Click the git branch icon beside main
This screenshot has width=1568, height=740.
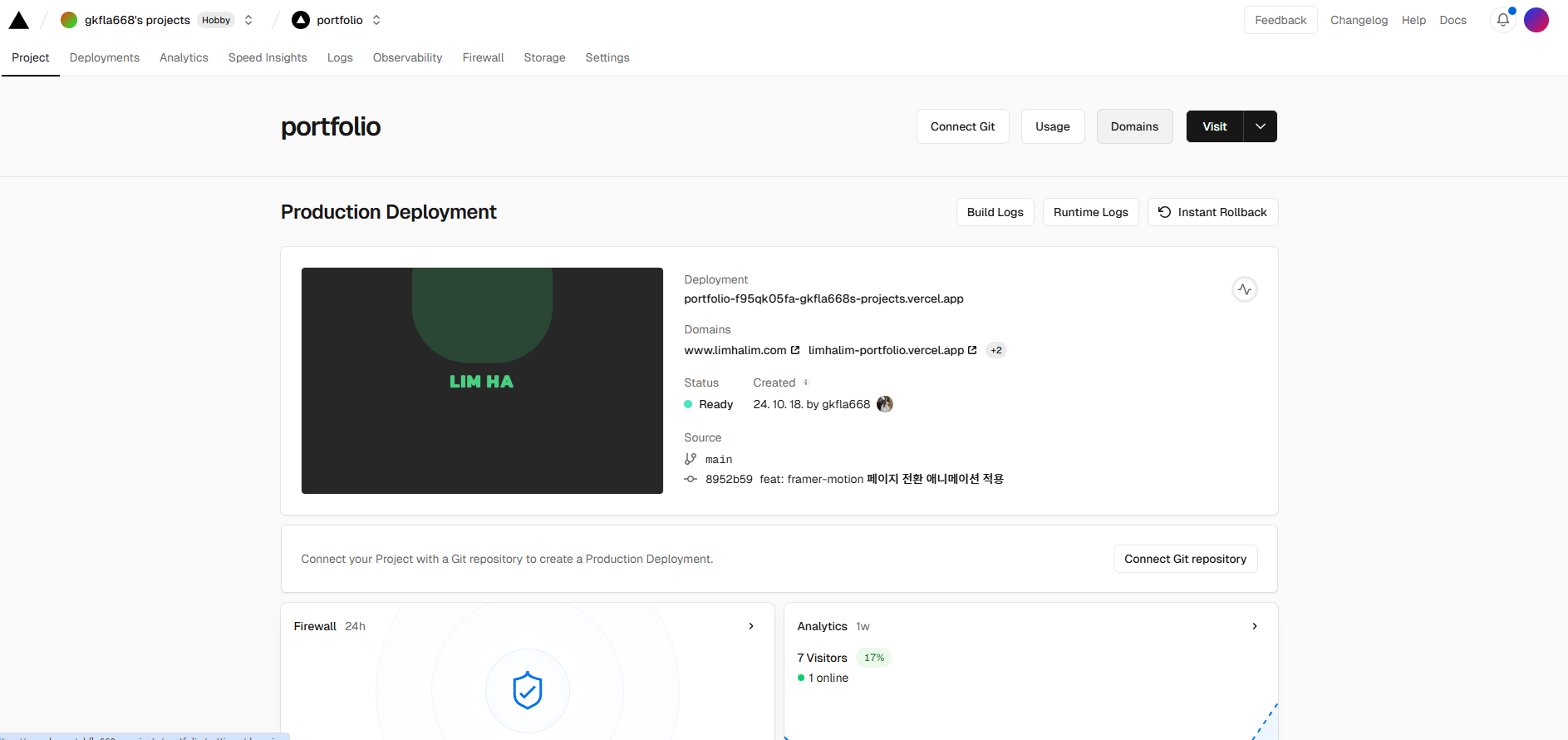pos(691,459)
